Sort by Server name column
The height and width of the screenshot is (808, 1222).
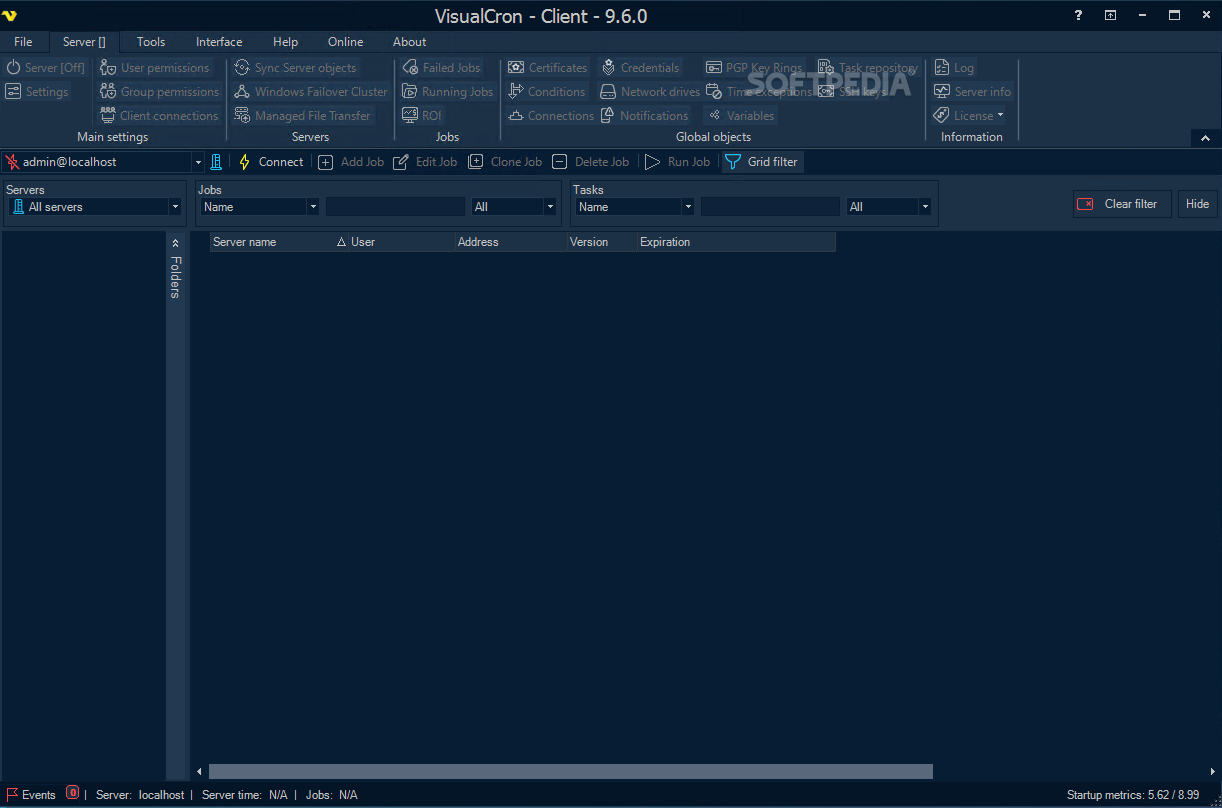[x=279, y=242]
